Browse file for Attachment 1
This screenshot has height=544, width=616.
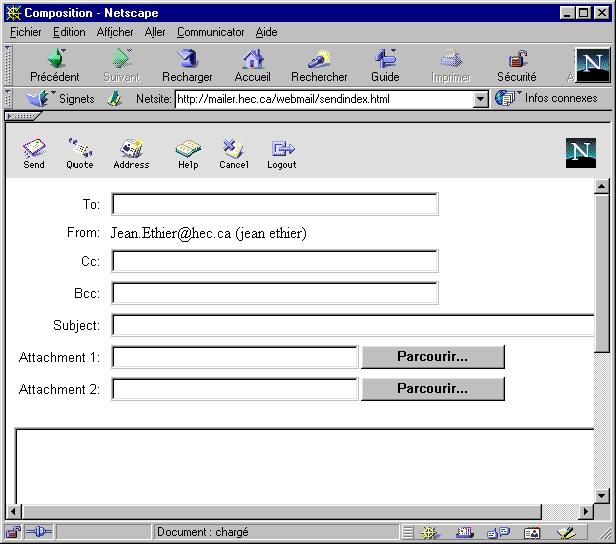tap(433, 357)
